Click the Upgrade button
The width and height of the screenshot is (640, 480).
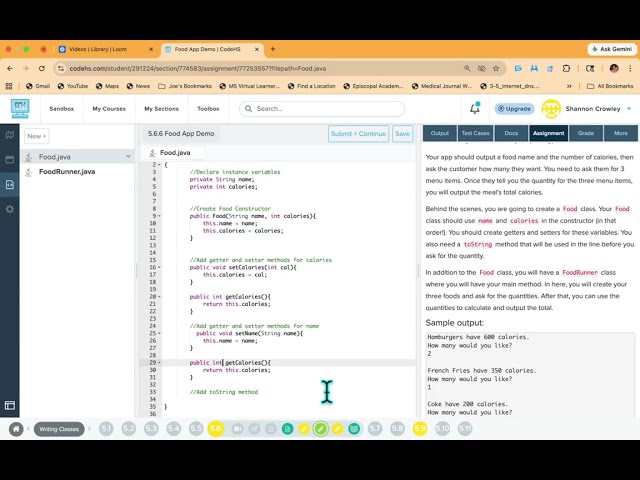coord(514,109)
